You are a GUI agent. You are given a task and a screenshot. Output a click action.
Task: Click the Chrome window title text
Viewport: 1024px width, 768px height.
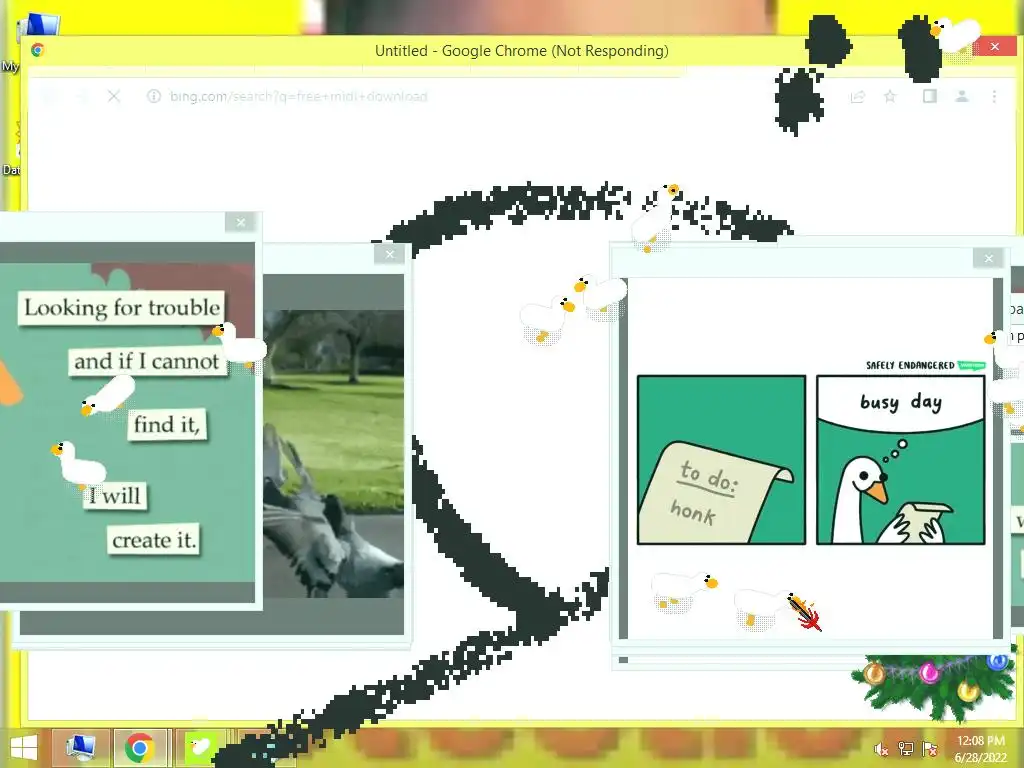coord(522,51)
